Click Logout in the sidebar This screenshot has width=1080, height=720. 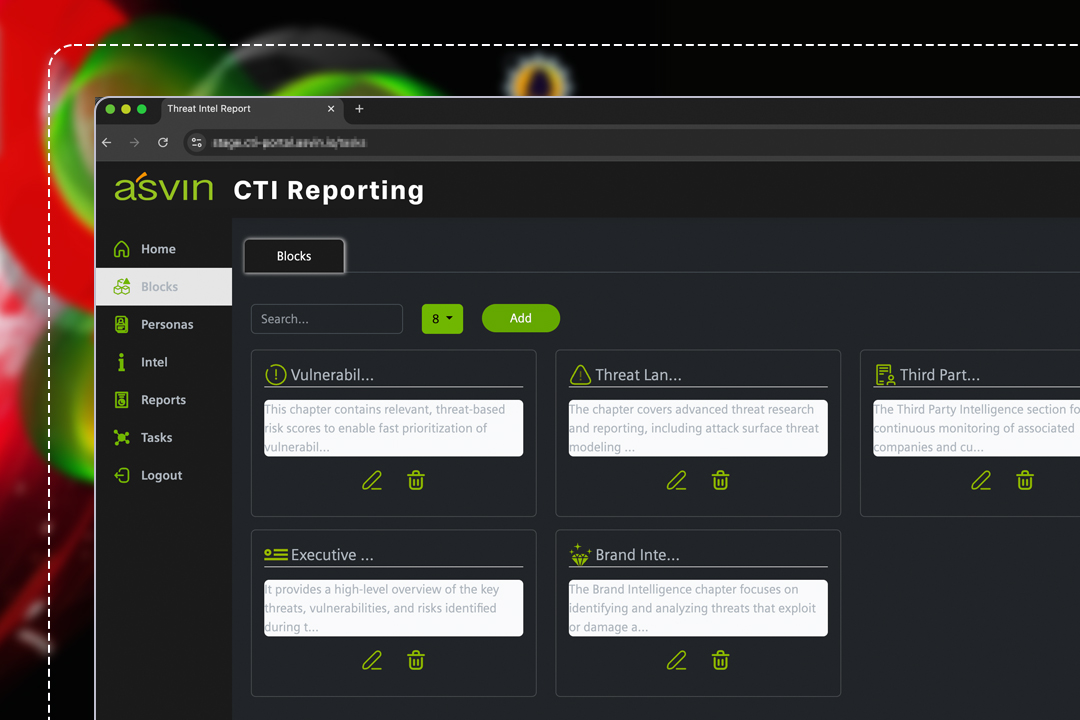[x=161, y=476]
